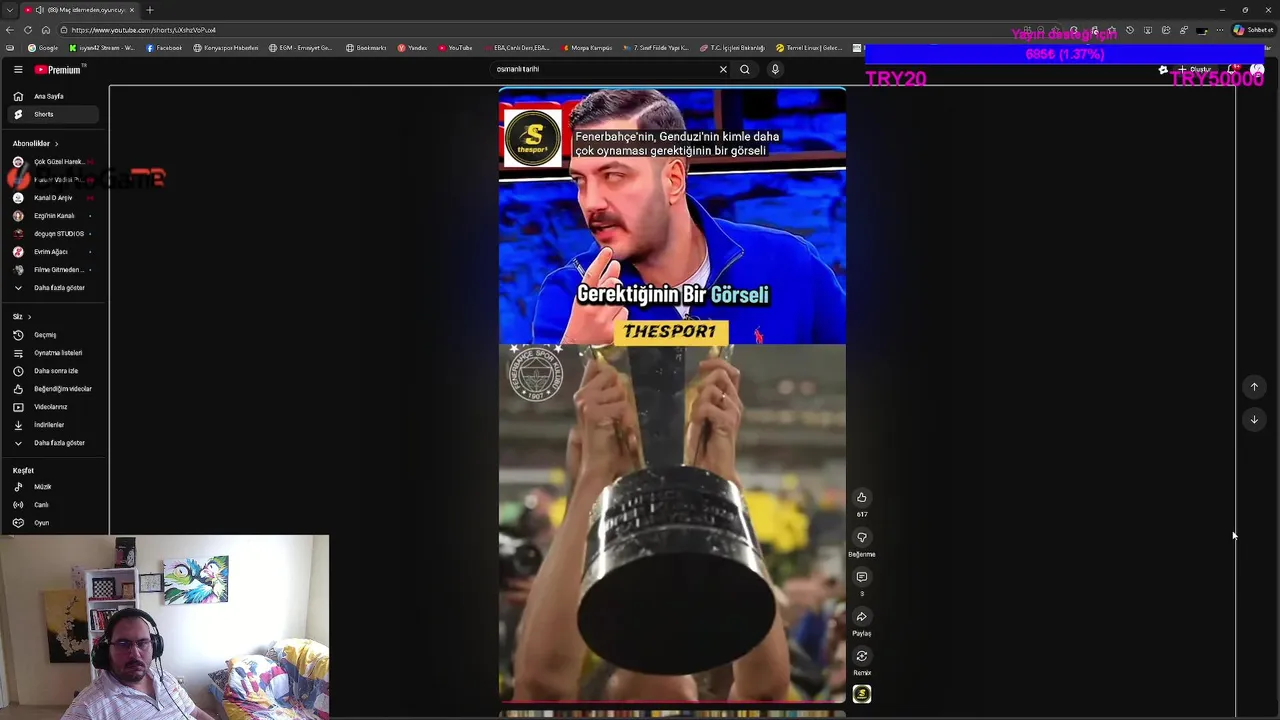The height and width of the screenshot is (720, 1280).
Task: Open Evrim Ağacı channel
Action: (x=55, y=252)
